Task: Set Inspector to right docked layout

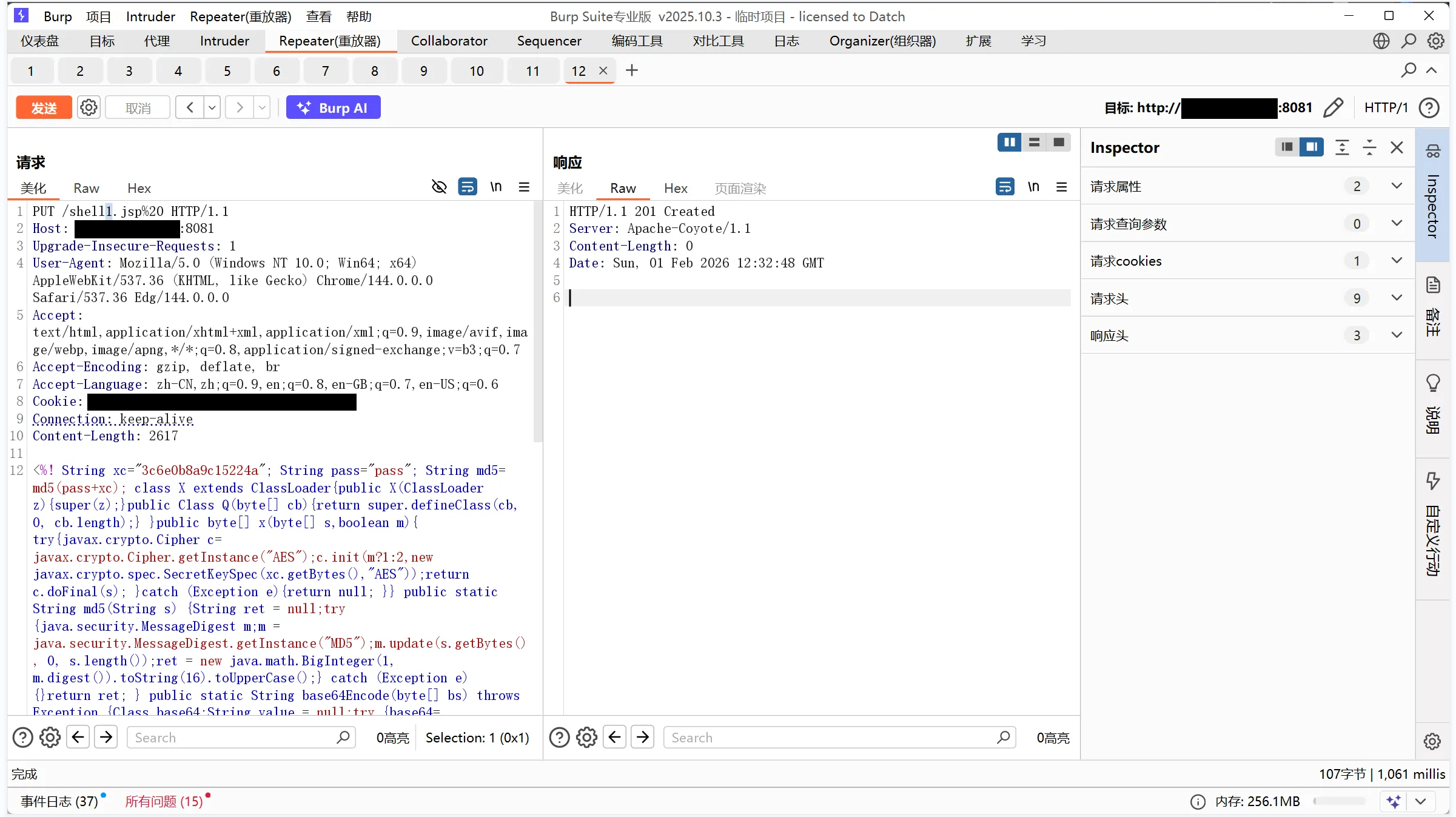Action: coord(1312,147)
